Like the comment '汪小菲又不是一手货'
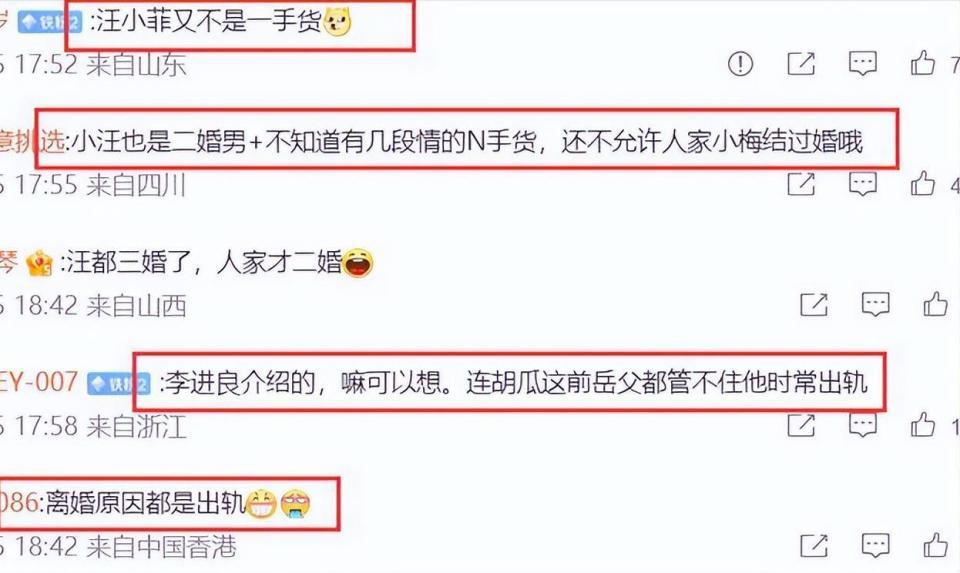Screen dimensions: 960x573 coord(922,62)
